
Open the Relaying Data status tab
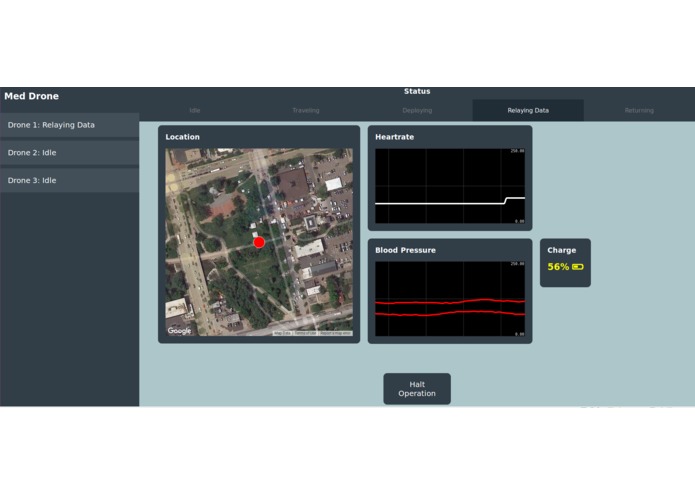click(528, 110)
